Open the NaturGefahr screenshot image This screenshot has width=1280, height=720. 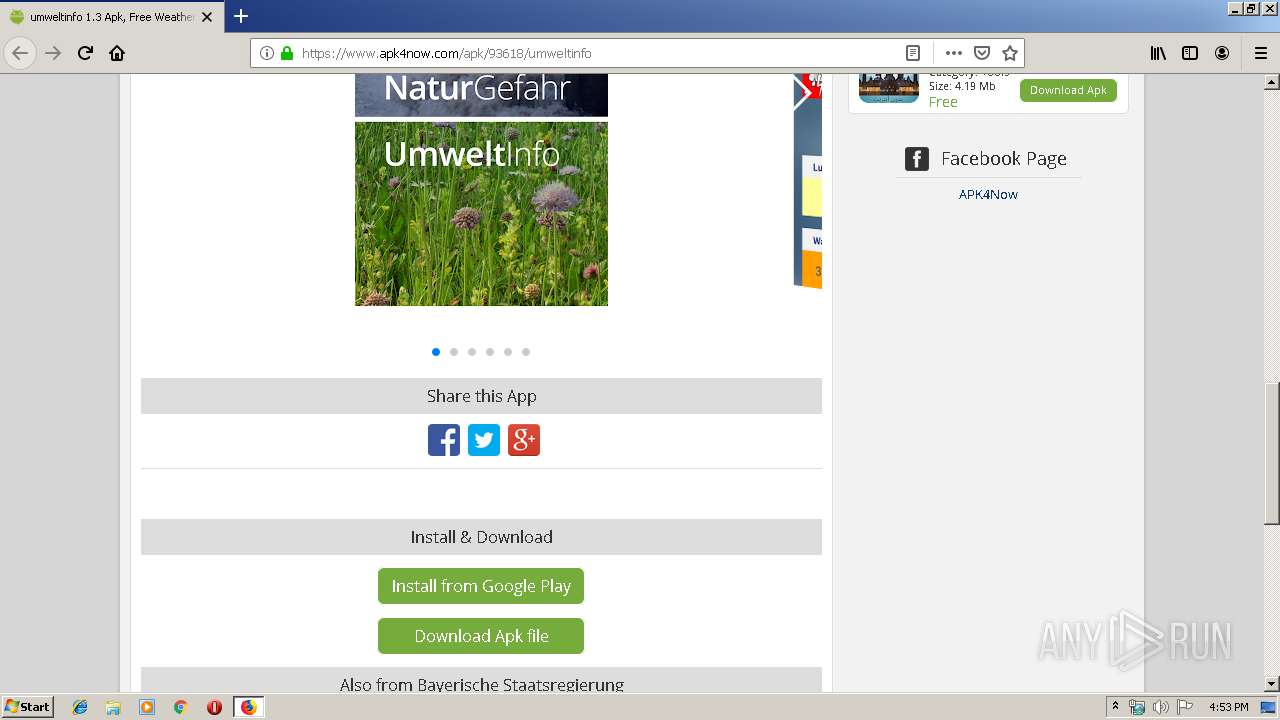[481, 95]
